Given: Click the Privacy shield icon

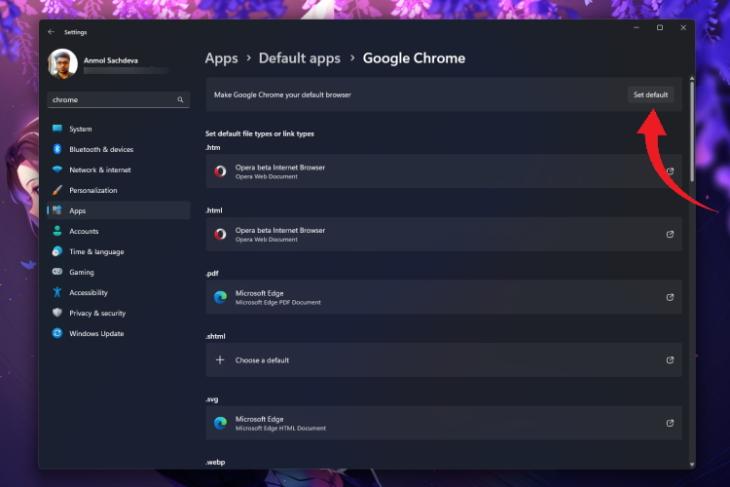Looking at the screenshot, I should pyautogui.click(x=57, y=312).
